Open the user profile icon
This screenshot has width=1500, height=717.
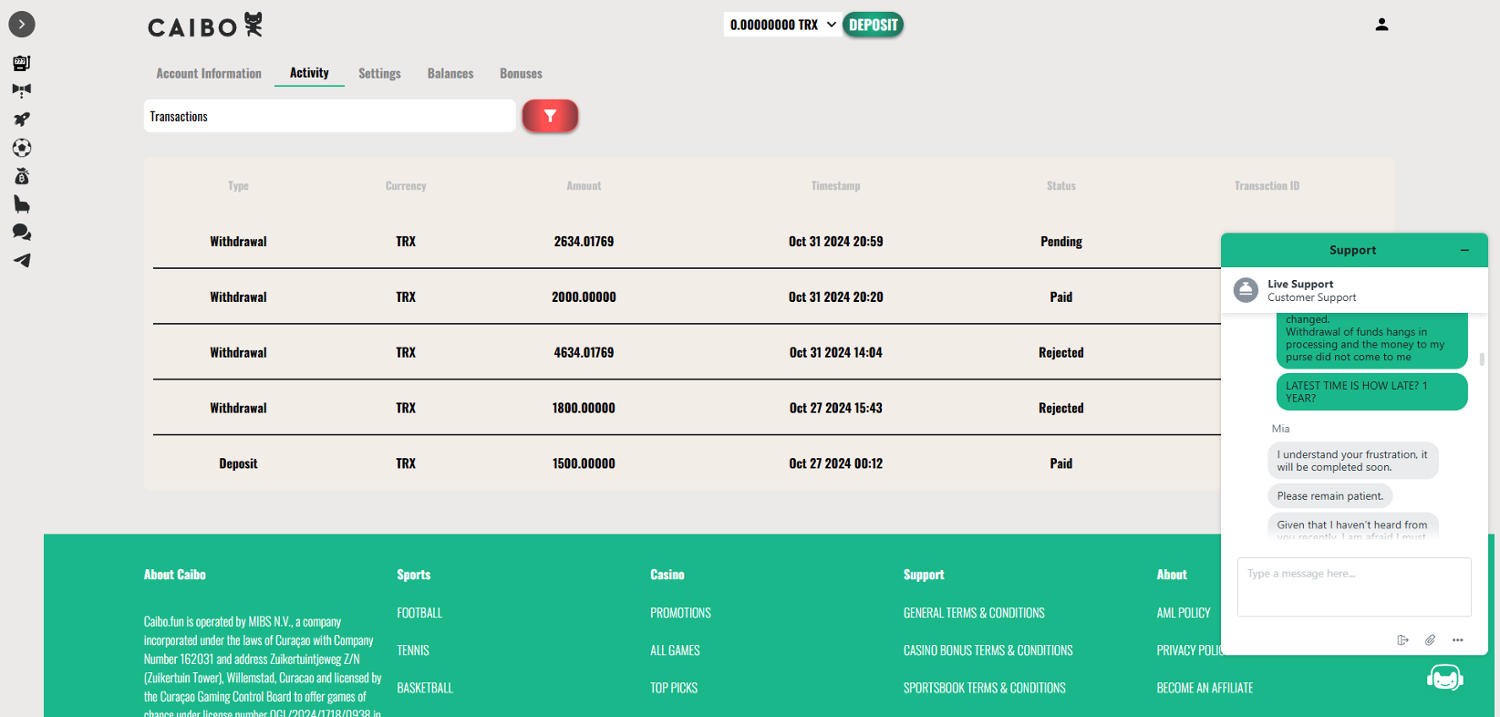pyautogui.click(x=1382, y=25)
